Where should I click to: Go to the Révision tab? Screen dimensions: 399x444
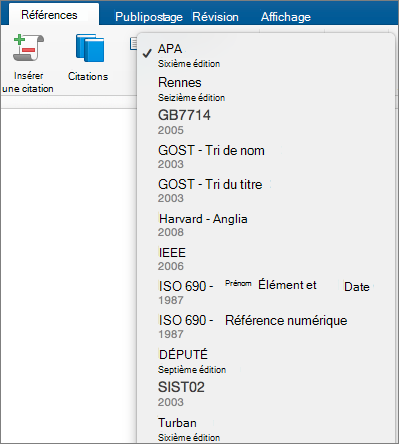pyautogui.click(x=215, y=17)
